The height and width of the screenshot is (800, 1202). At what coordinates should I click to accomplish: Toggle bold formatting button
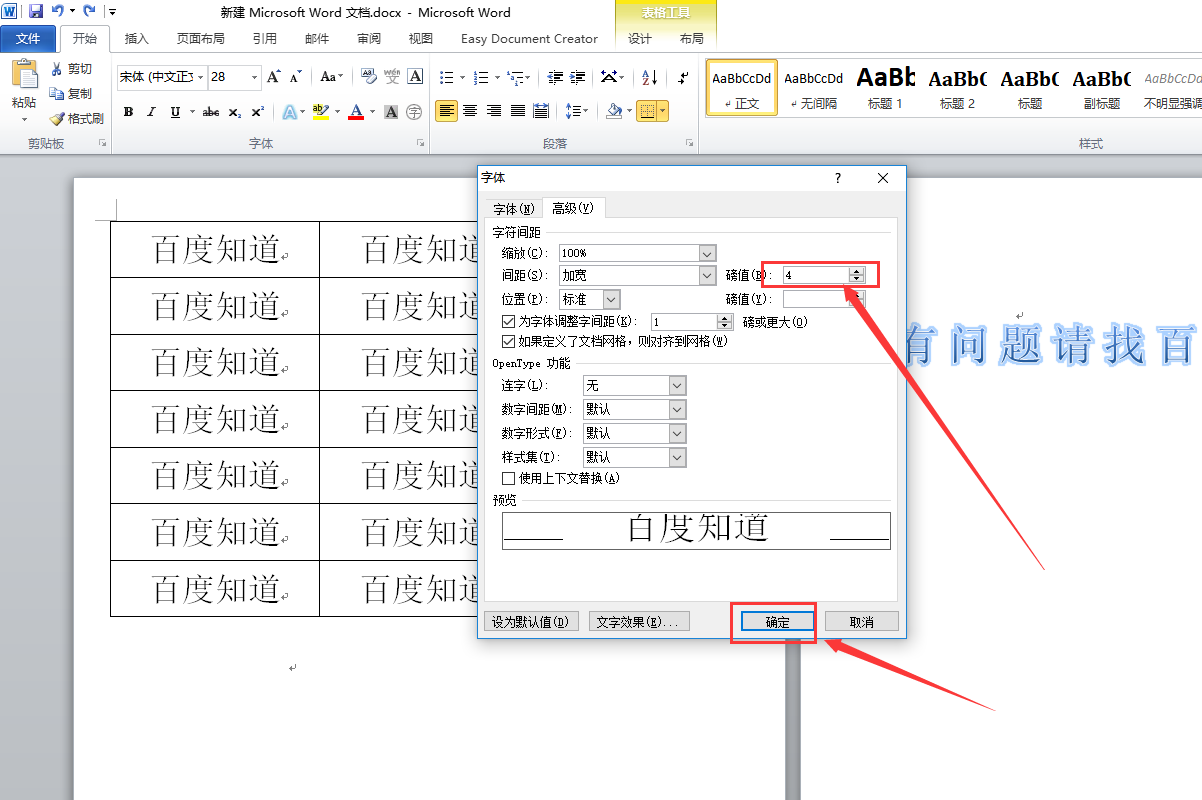pos(128,112)
